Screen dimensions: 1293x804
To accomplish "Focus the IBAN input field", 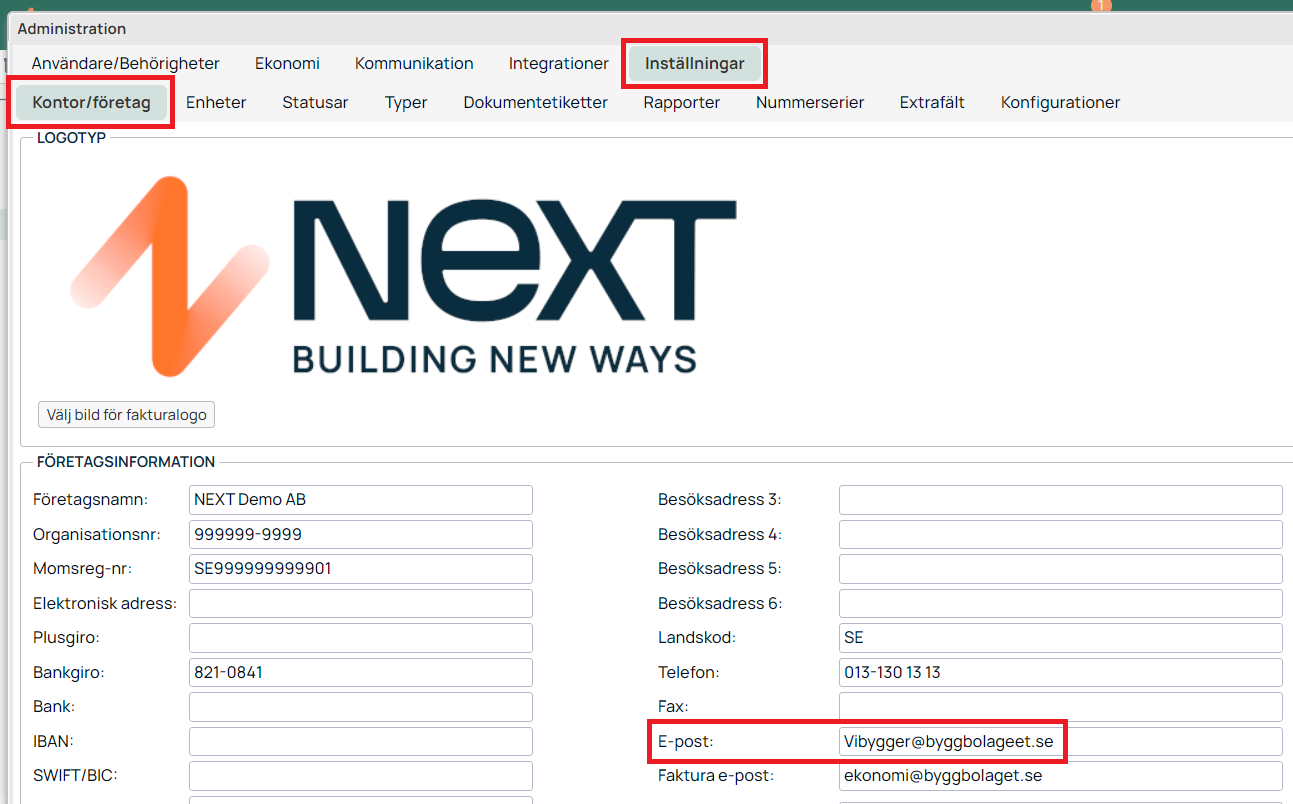I will pyautogui.click(x=361, y=742).
